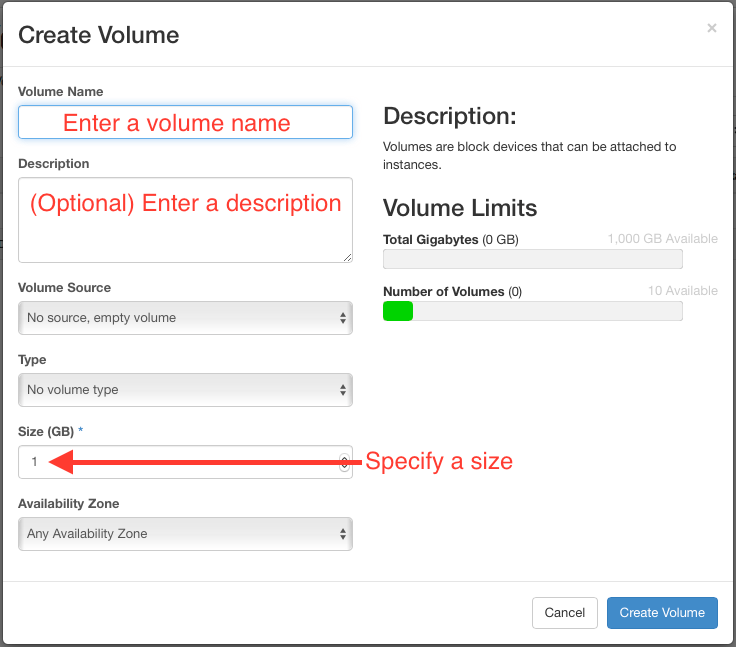Open the Availability Zone dropdown
Viewport: 736px width, 647px height.
[x=185, y=534]
